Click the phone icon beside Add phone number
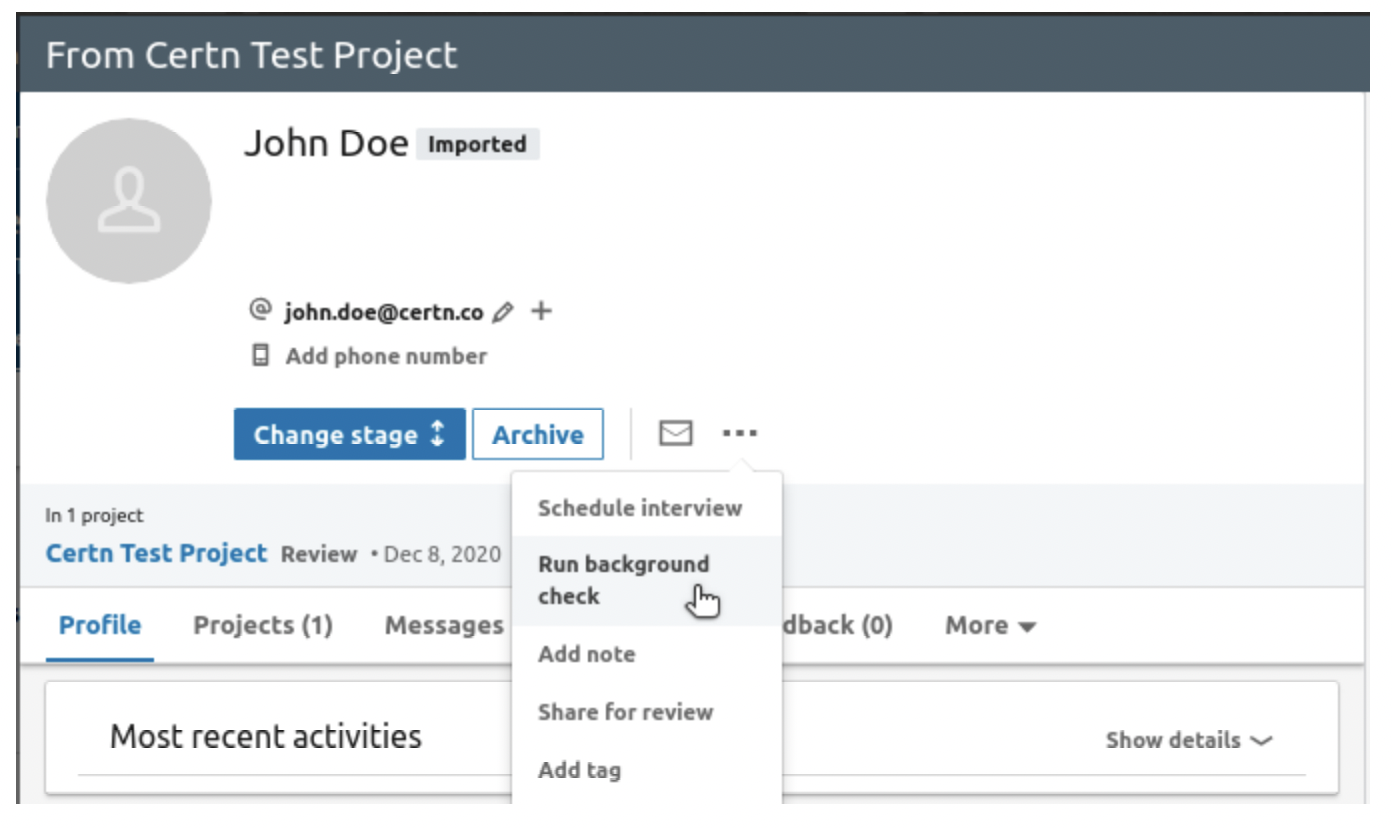This screenshot has width=1392, height=828. pyautogui.click(x=261, y=355)
